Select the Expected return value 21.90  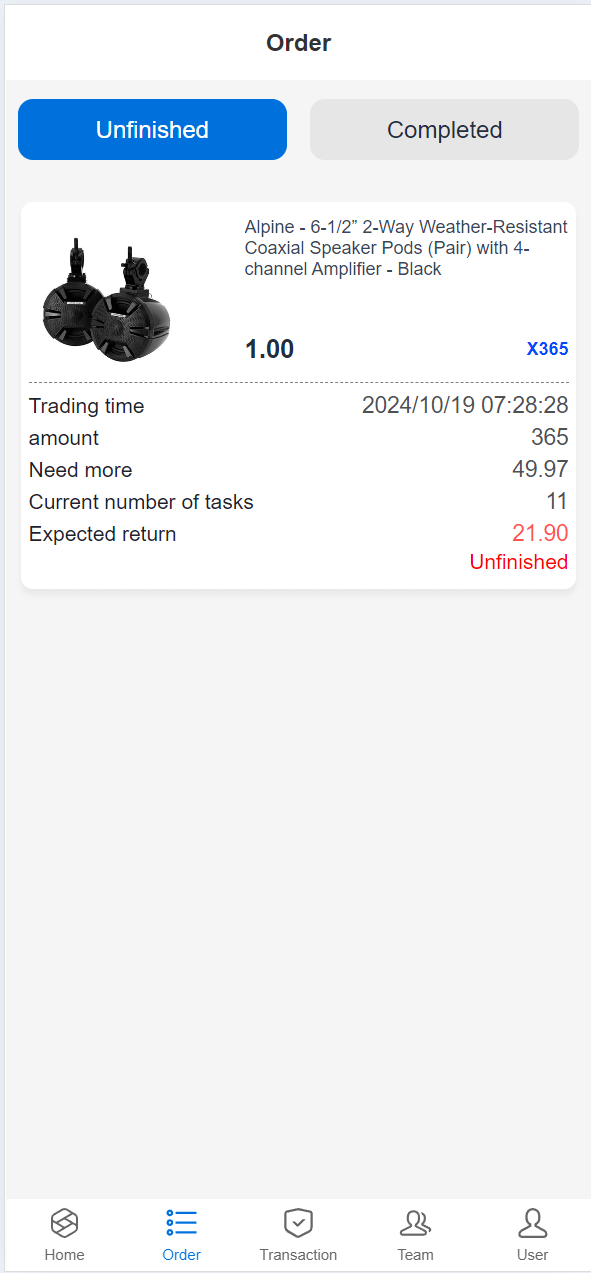[540, 533]
